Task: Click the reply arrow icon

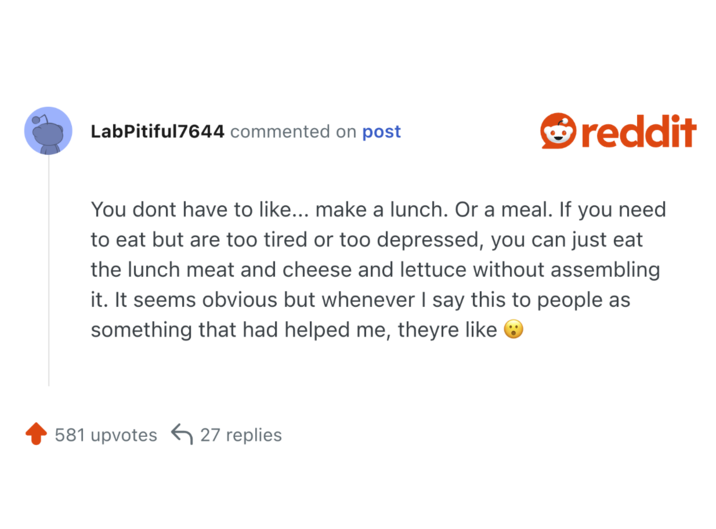Action: (x=181, y=434)
